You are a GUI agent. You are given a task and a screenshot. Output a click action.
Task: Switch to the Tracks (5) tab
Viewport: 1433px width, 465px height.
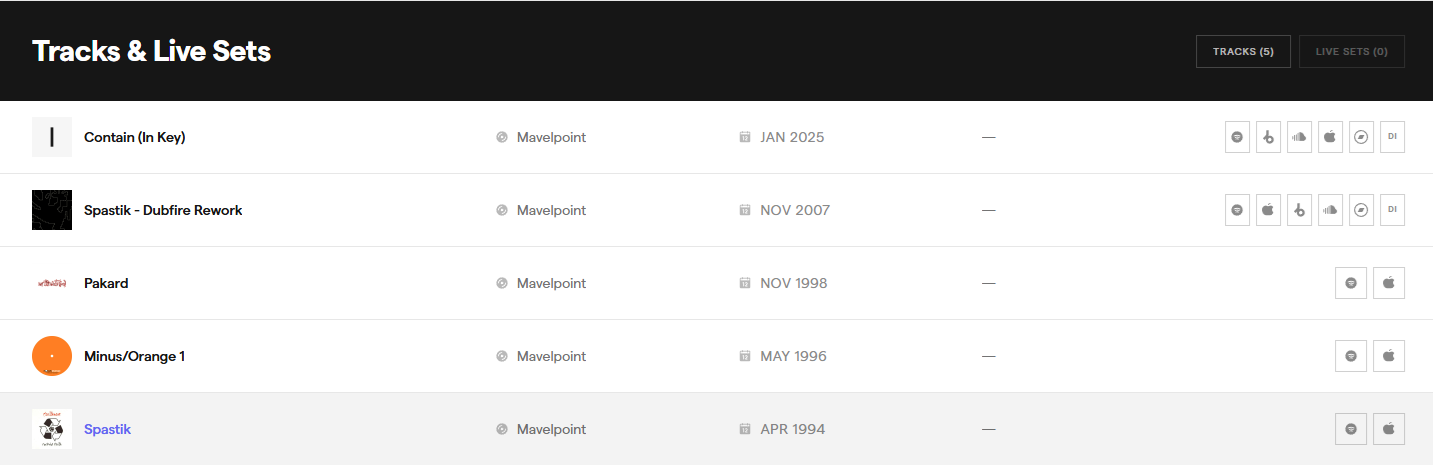[1243, 51]
